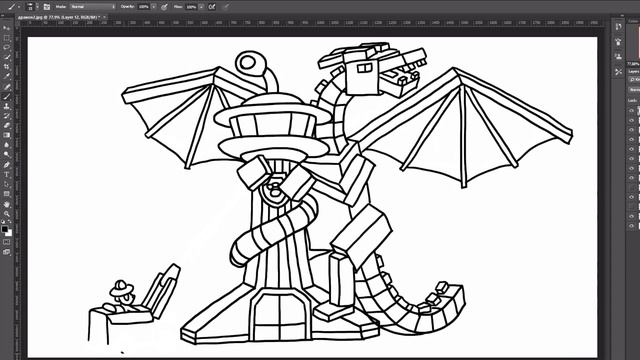Select the Dodge tool
Viewport: 640px width, 360px height.
pyautogui.click(x=7, y=155)
